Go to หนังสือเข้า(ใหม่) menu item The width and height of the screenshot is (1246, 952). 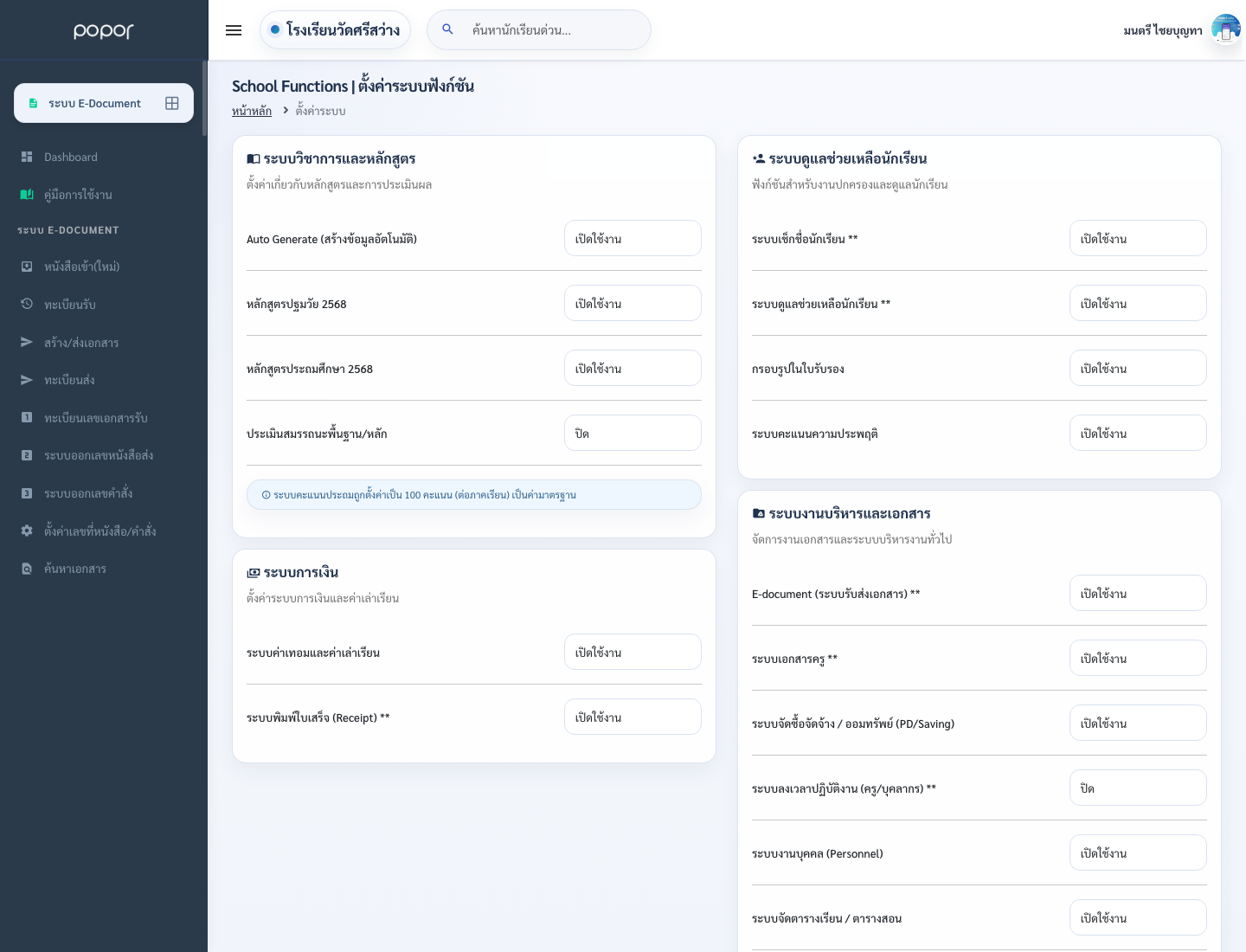tap(104, 267)
